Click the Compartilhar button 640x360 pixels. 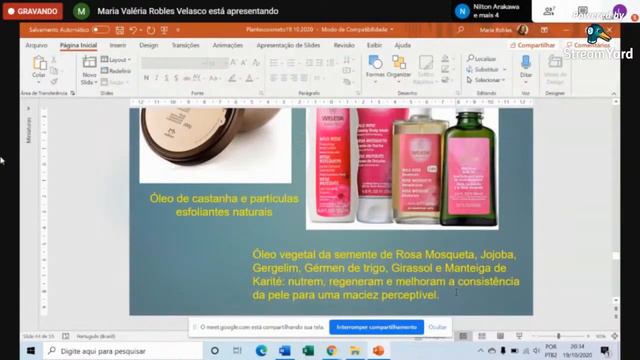[533, 45]
